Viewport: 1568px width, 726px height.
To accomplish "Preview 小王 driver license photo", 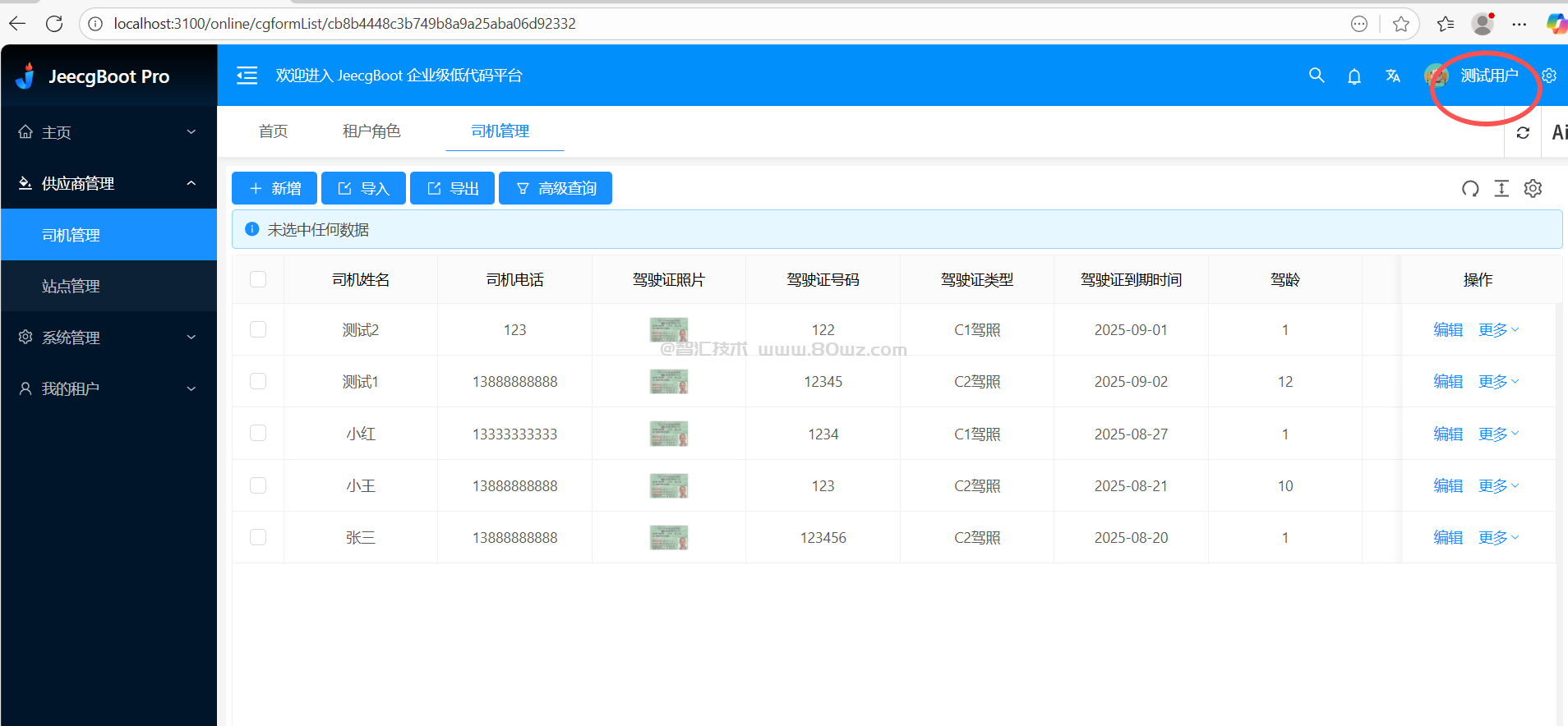I will pyautogui.click(x=669, y=485).
